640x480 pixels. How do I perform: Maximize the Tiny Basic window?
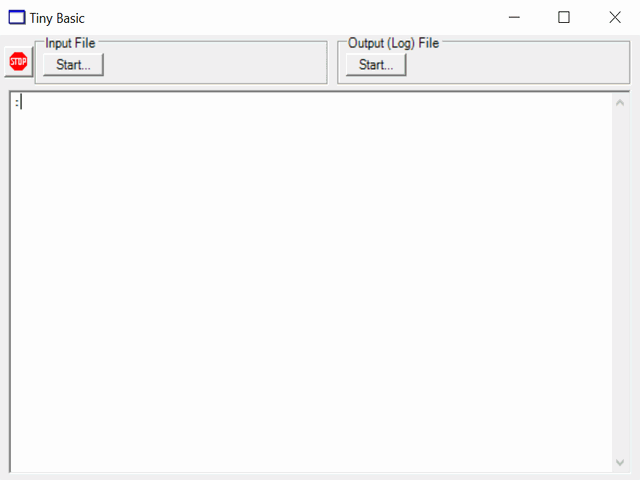(x=564, y=18)
